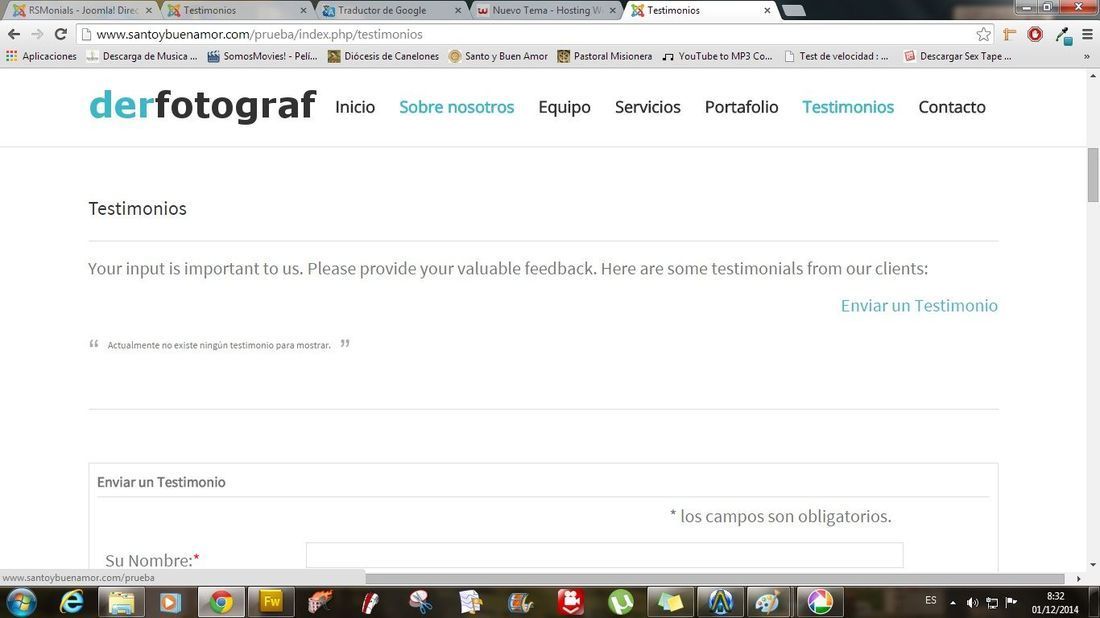Open the Descarga de Musica bookmark
The height and width of the screenshot is (618, 1100).
click(142, 56)
